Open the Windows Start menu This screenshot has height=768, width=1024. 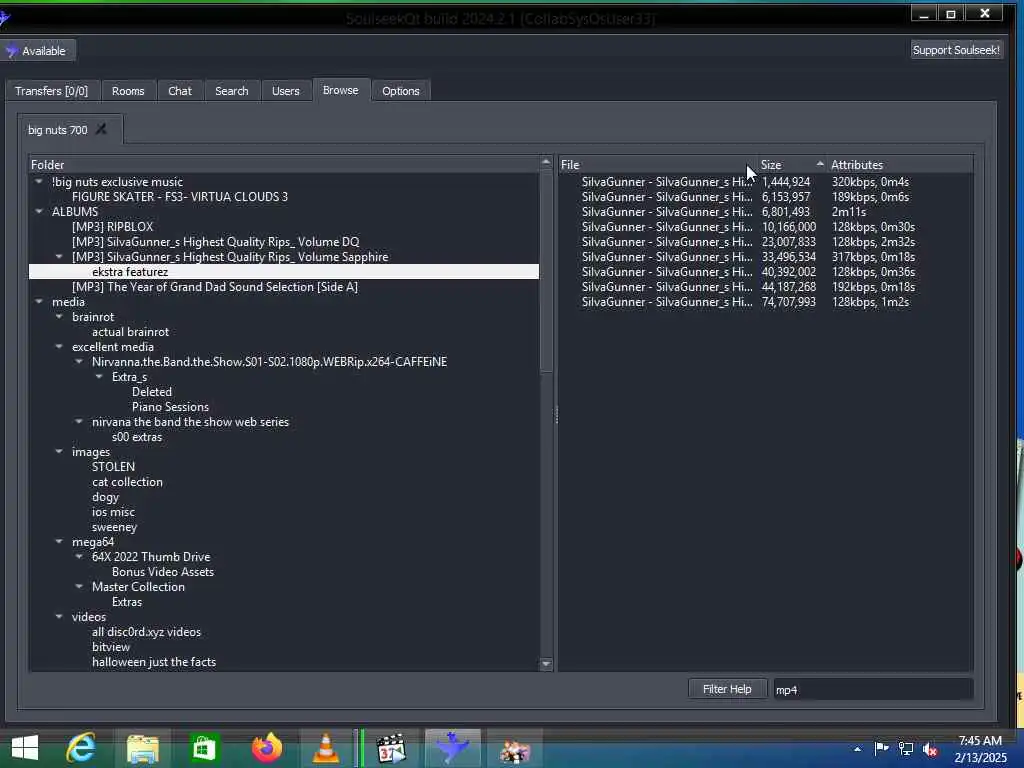25,748
